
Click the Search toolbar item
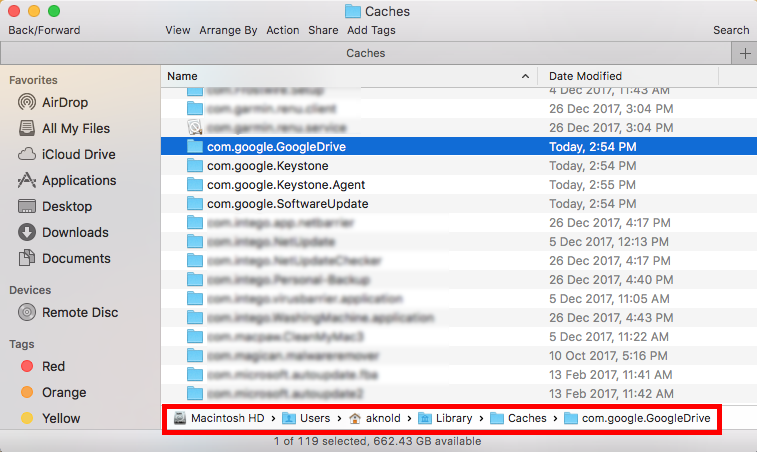click(731, 30)
